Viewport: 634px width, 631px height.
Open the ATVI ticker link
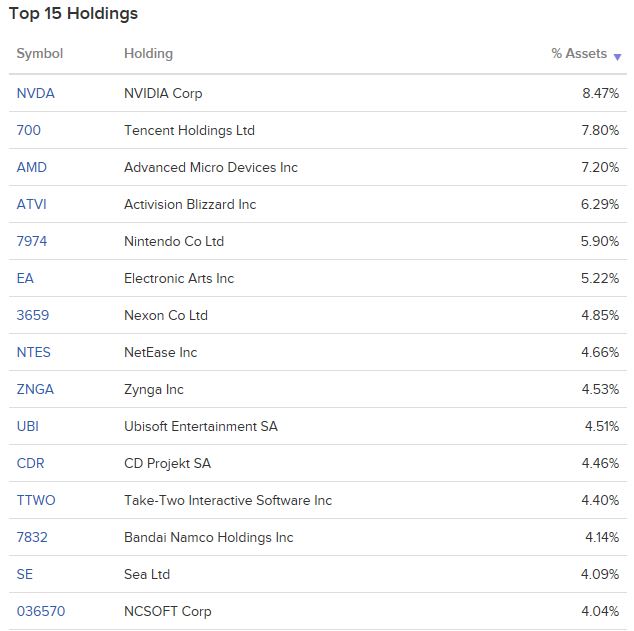click(x=32, y=204)
